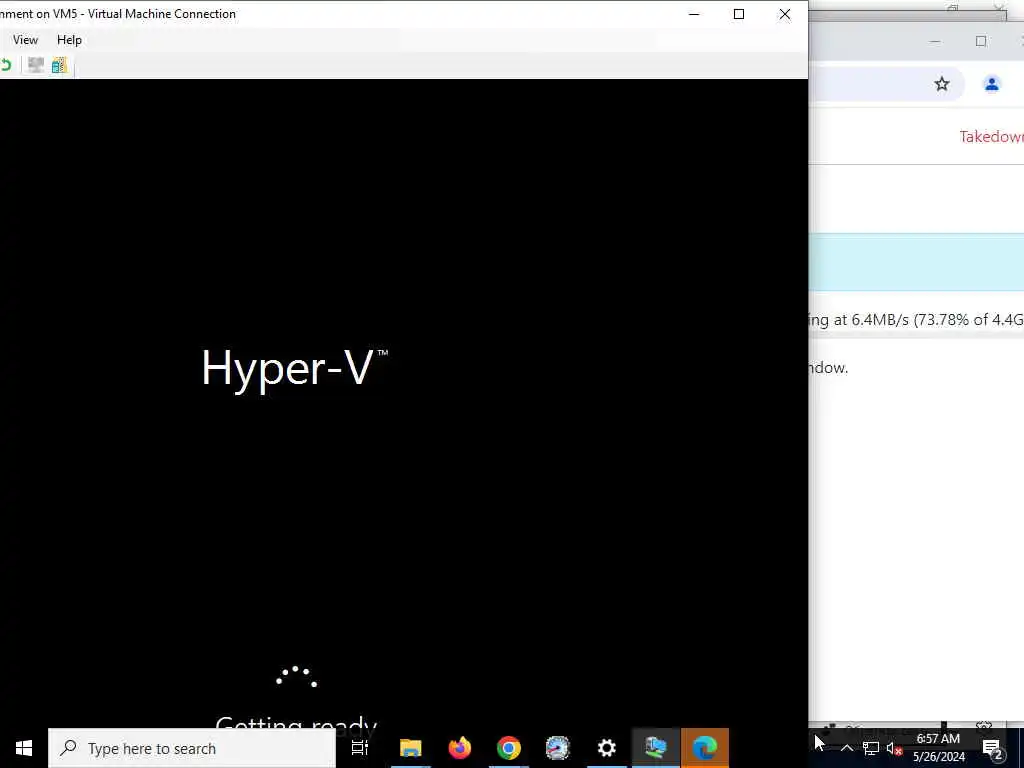Bookmark the page with the star icon

point(941,84)
